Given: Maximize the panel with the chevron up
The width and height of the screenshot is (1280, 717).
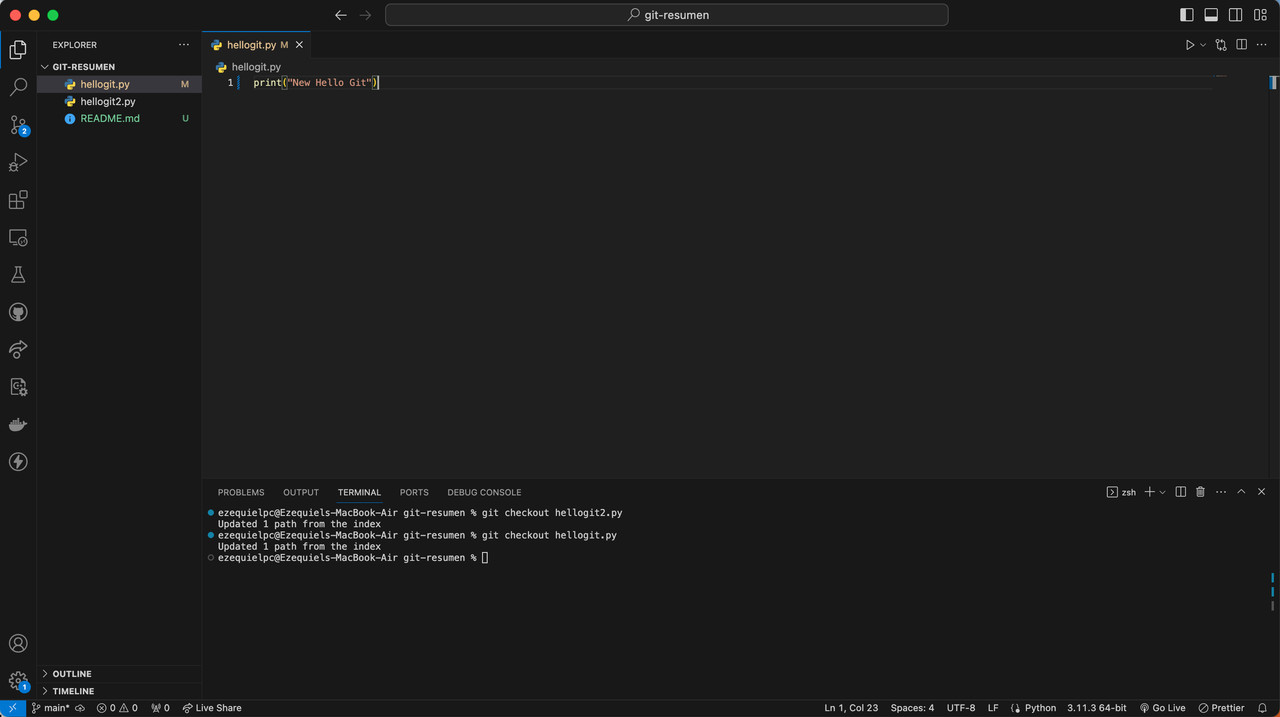Looking at the screenshot, I should 1241,492.
